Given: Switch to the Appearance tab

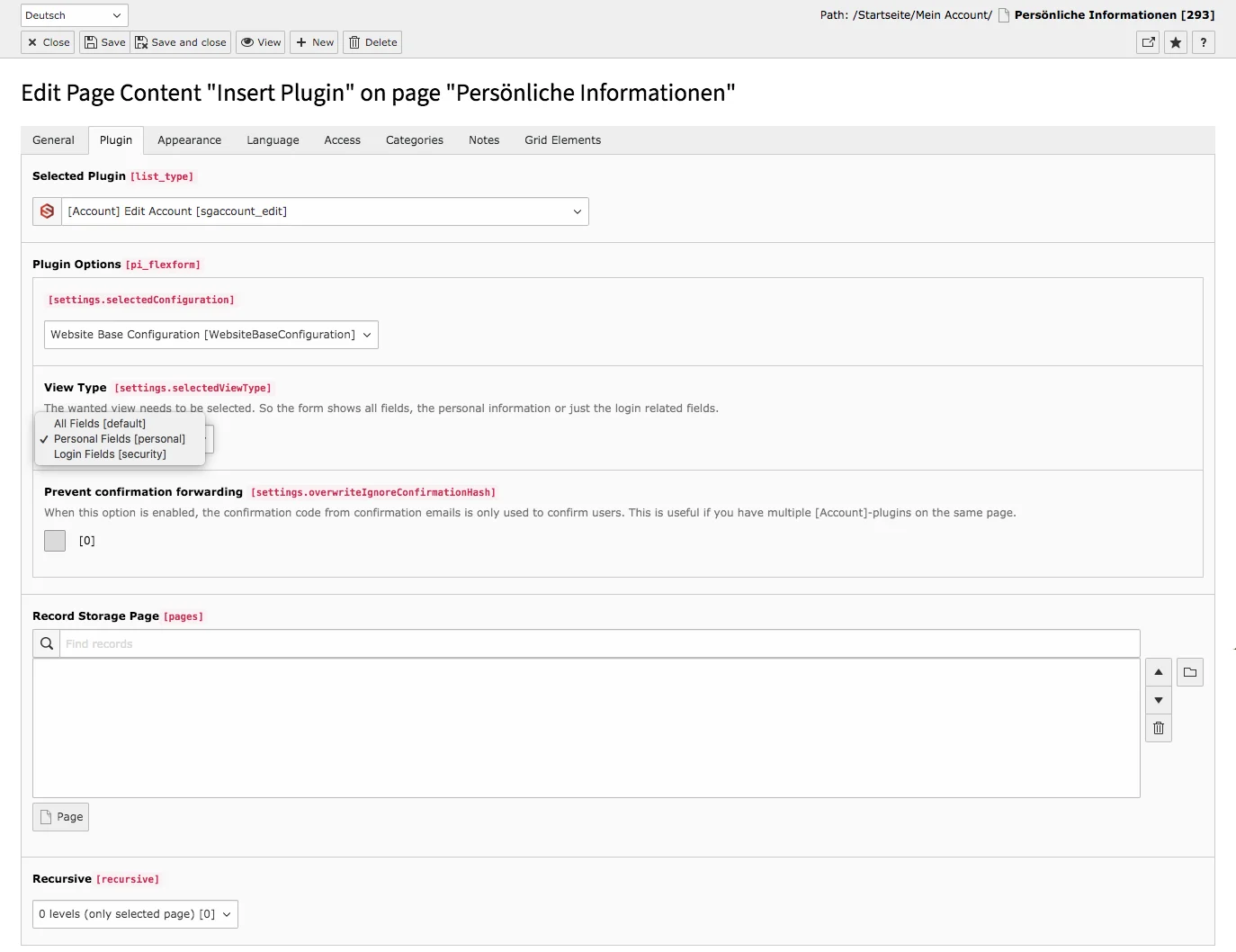Looking at the screenshot, I should (189, 139).
